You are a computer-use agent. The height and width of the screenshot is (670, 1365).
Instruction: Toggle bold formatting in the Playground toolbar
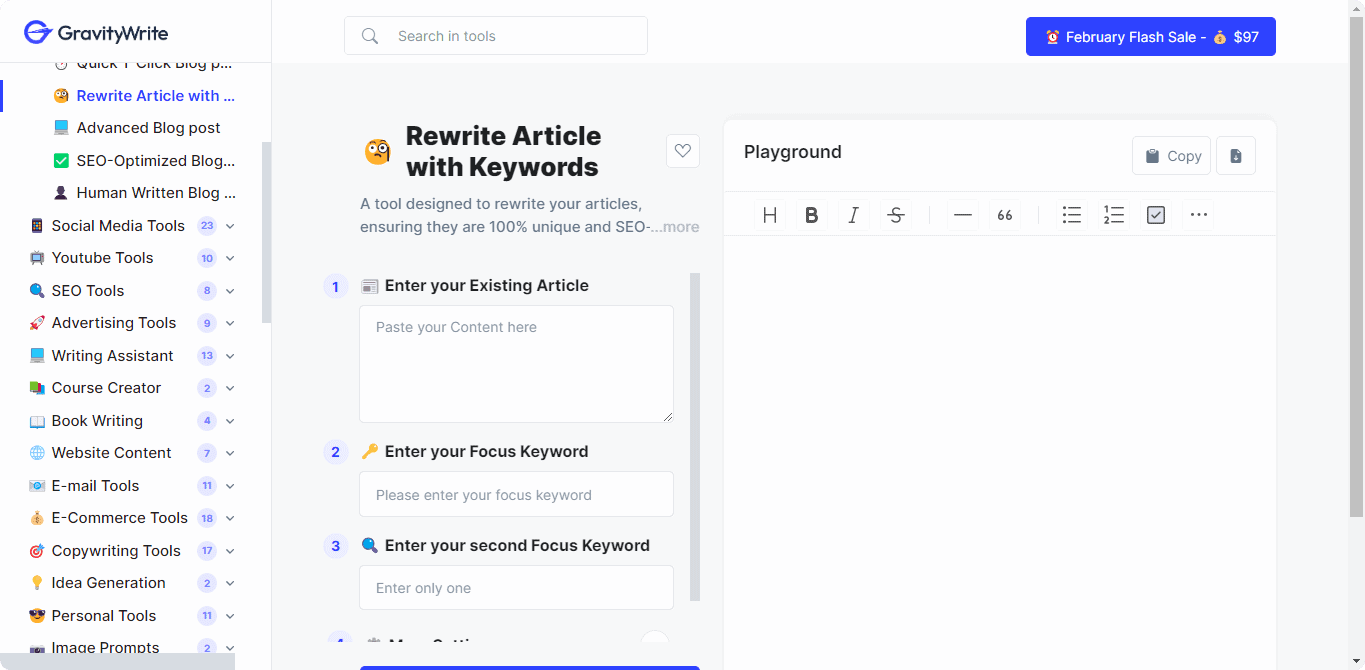811,214
